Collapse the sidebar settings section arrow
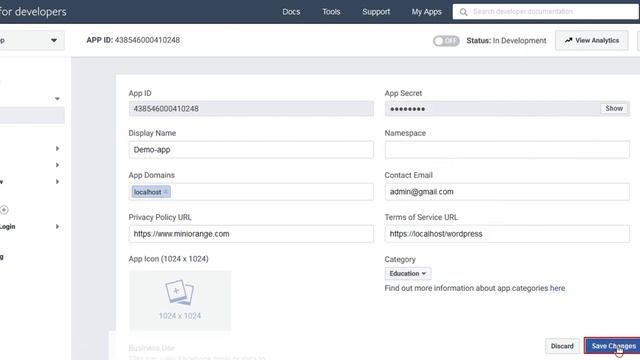Image resolution: width=640 pixels, height=360 pixels. point(57,99)
